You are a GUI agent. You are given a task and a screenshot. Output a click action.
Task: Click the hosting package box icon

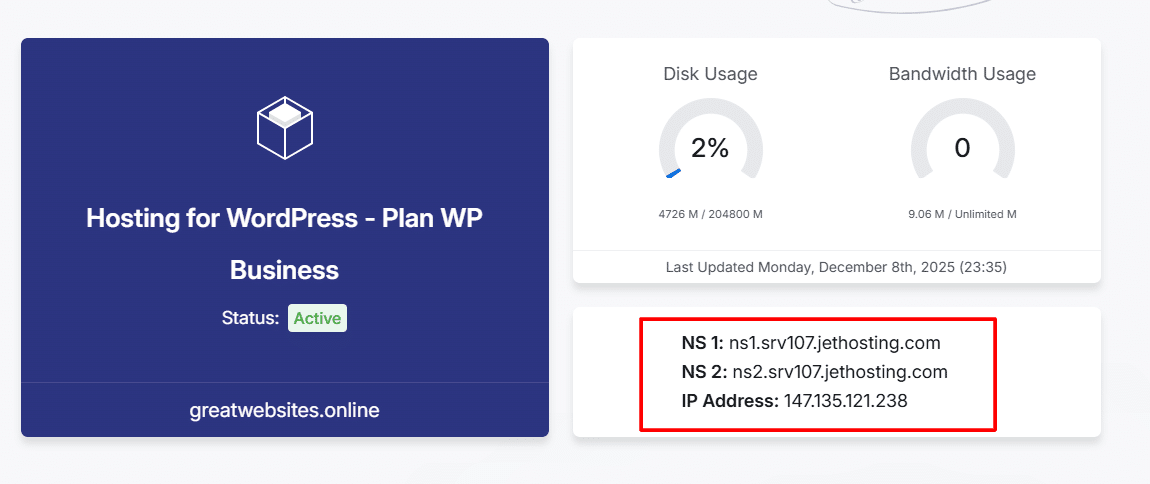coord(285,127)
